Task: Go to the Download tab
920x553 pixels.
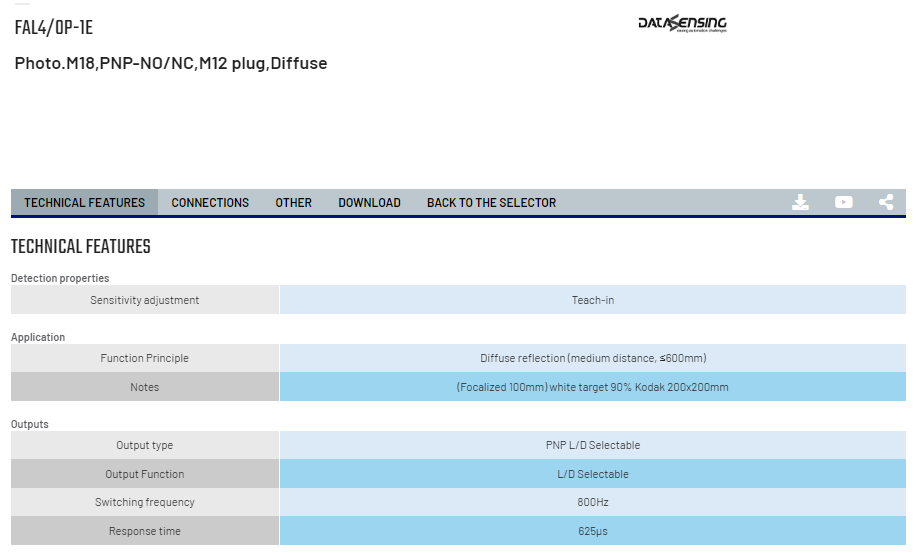Action: click(369, 203)
